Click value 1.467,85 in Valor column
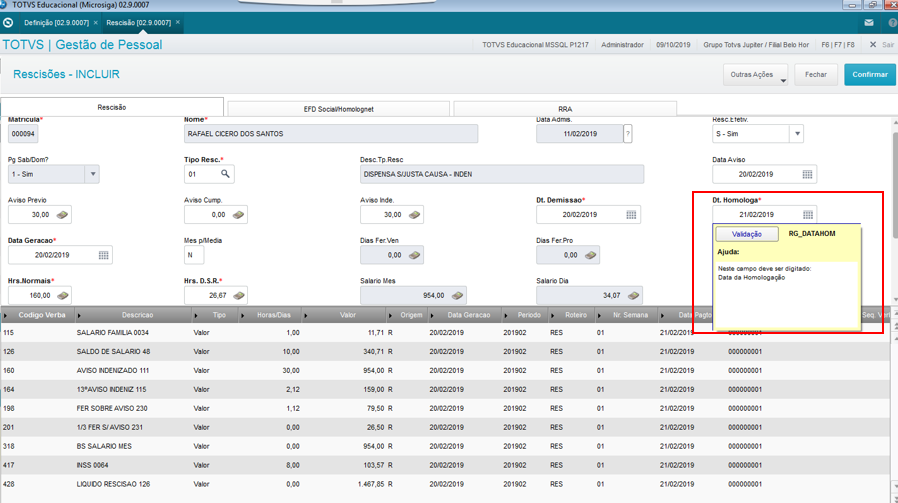 click(x=371, y=484)
